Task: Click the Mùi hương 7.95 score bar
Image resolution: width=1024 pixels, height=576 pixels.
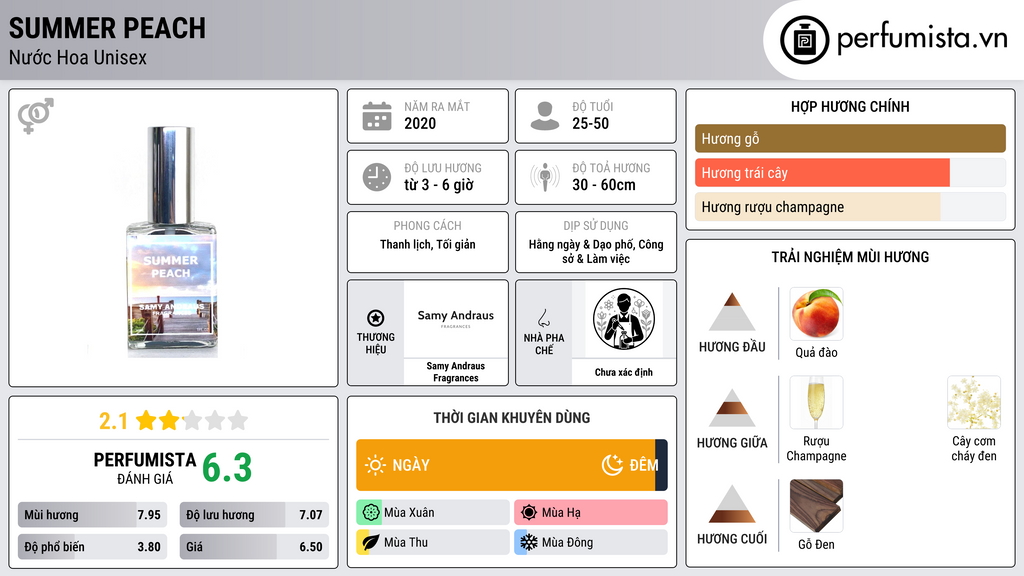Action: click(x=92, y=515)
